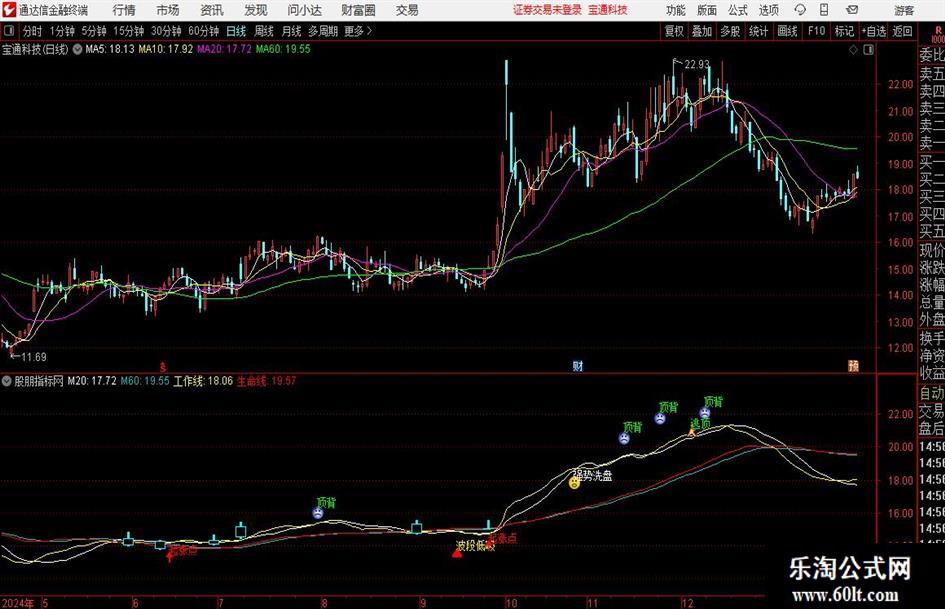Screen dimensions: 945x609
Task: Click the 统计 statistics button
Action: pyautogui.click(x=758, y=31)
